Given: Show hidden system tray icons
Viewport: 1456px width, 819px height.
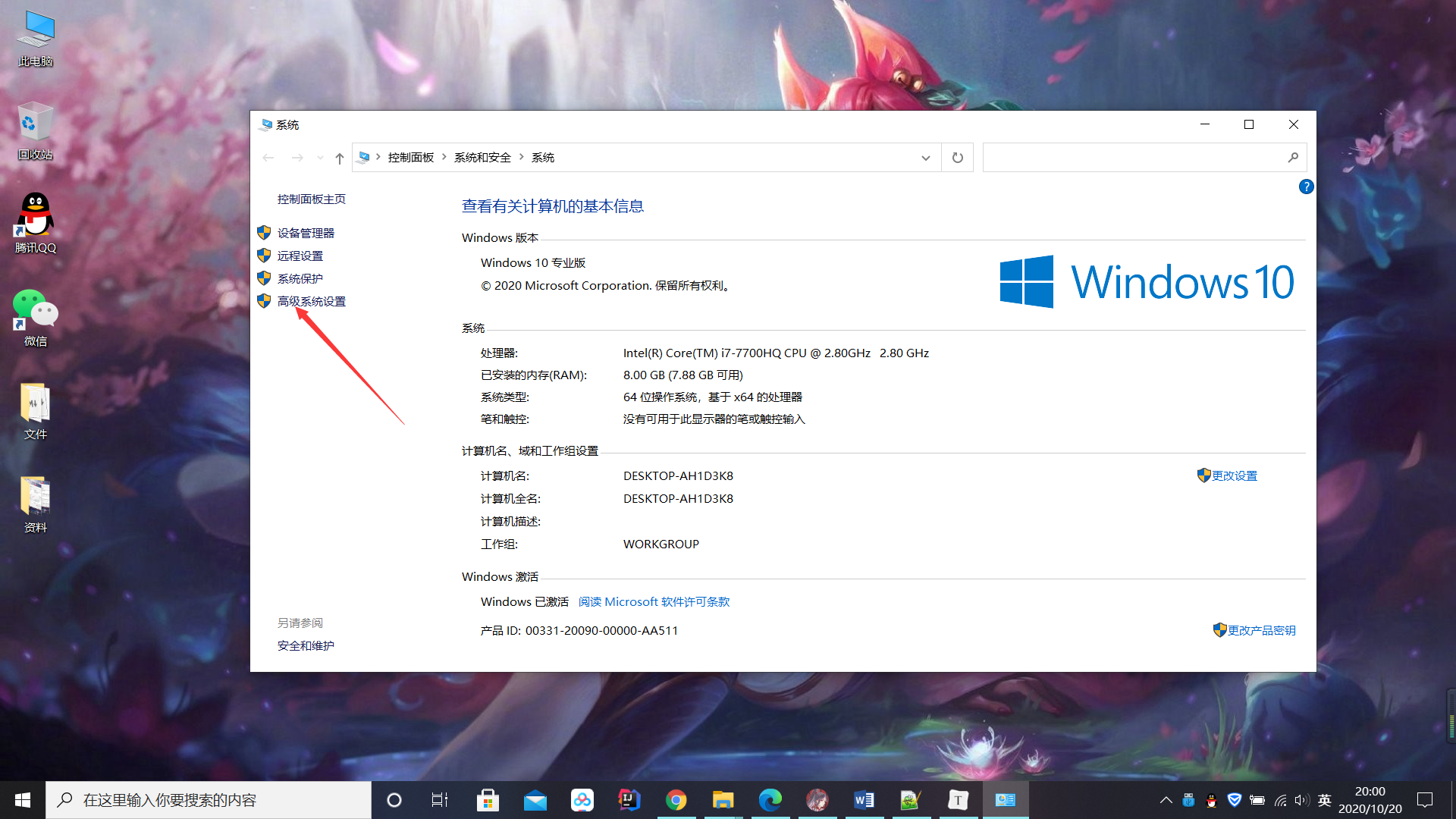Looking at the screenshot, I should 1166,800.
